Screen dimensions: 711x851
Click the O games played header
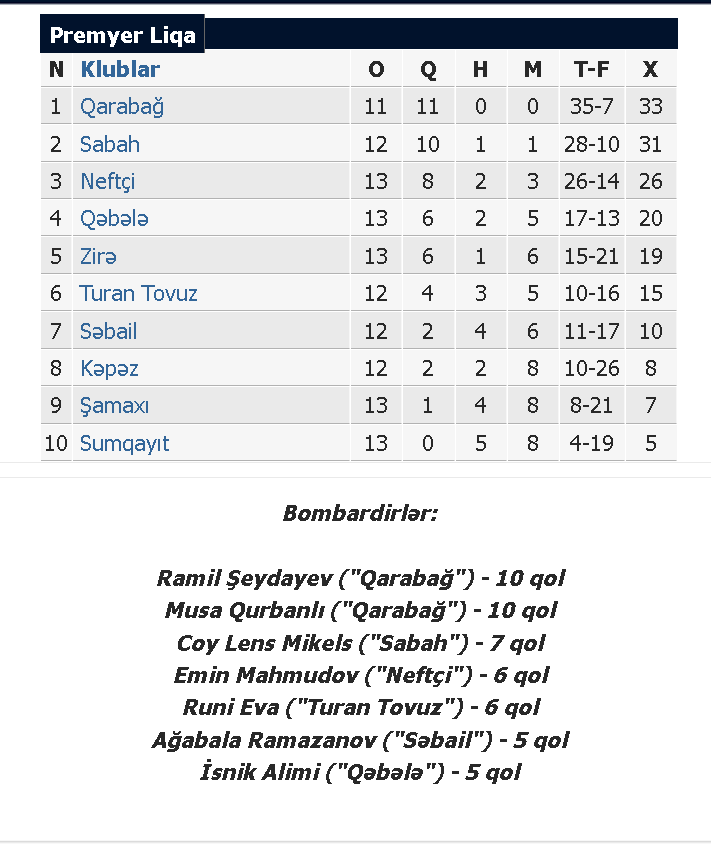[376, 69]
